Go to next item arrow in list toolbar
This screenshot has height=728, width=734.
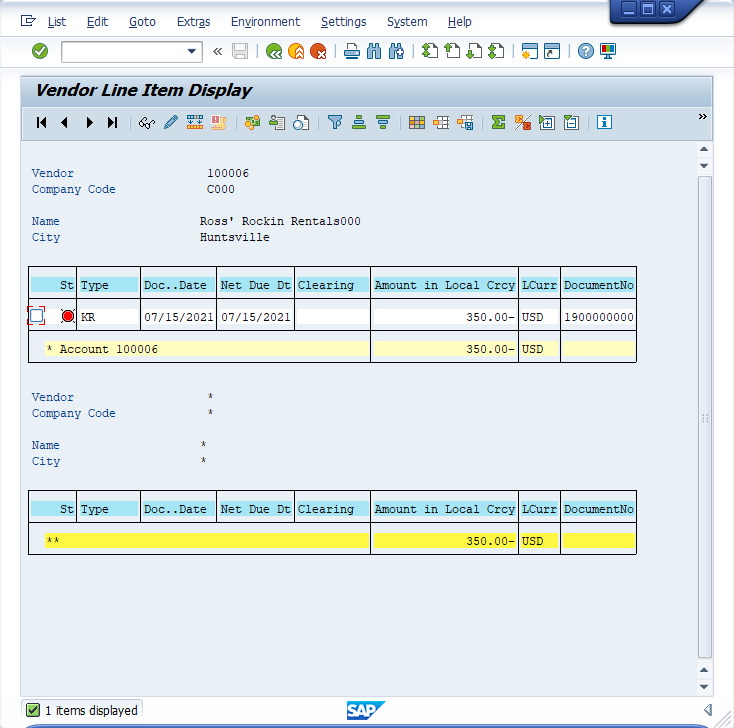[89, 123]
